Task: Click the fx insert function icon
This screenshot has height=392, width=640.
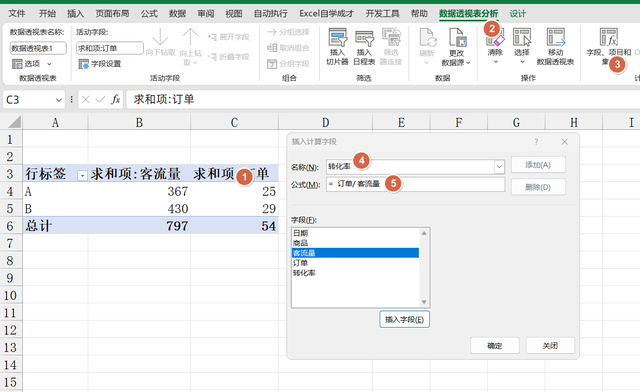Action: coord(116,99)
